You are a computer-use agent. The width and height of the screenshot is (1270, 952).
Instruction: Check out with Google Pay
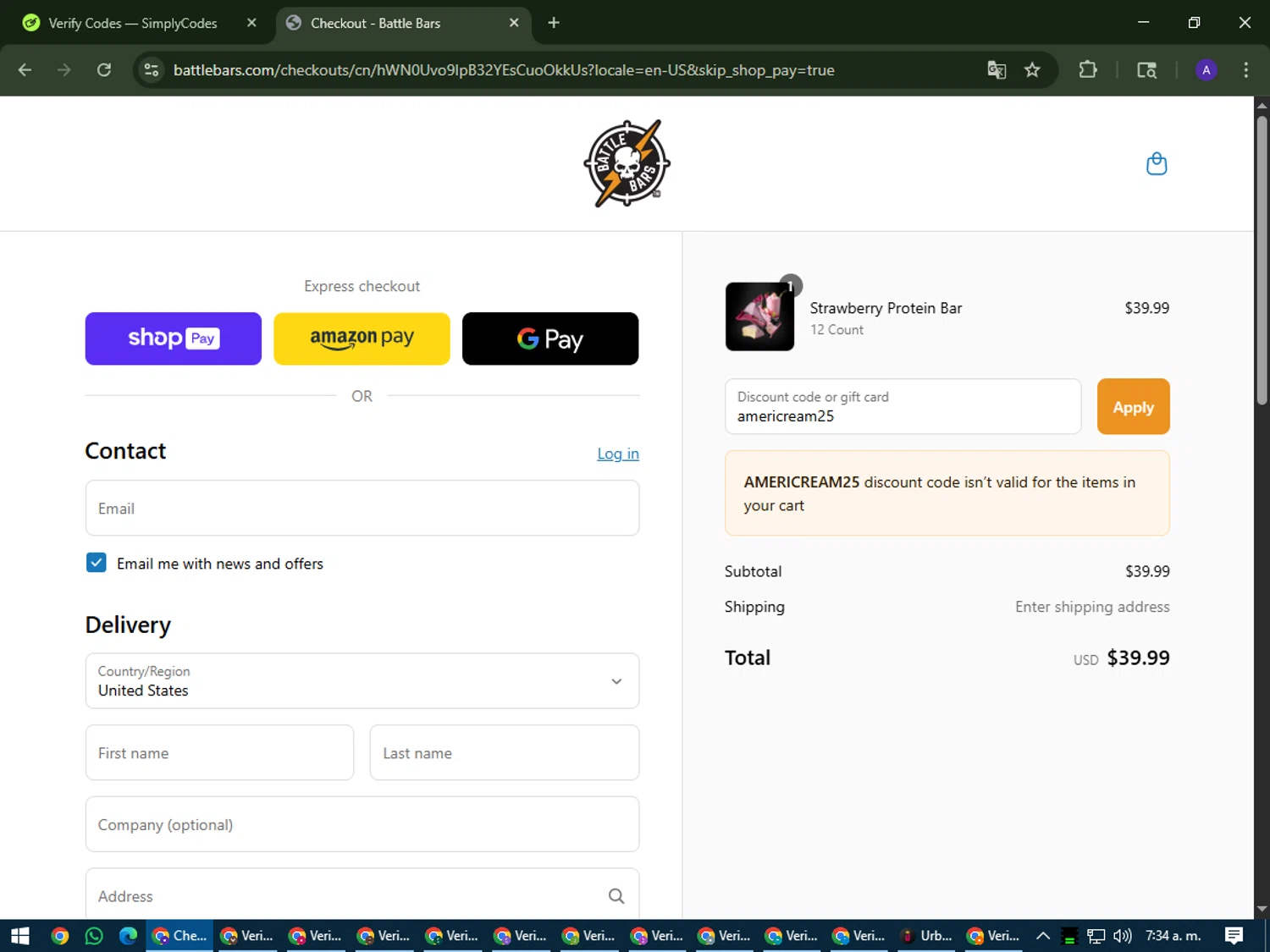pyautogui.click(x=550, y=338)
